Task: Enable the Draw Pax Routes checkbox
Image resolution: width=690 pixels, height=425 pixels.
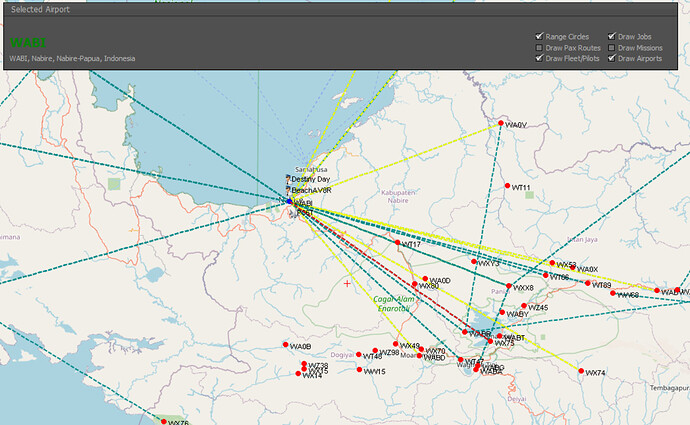Action: (x=539, y=48)
